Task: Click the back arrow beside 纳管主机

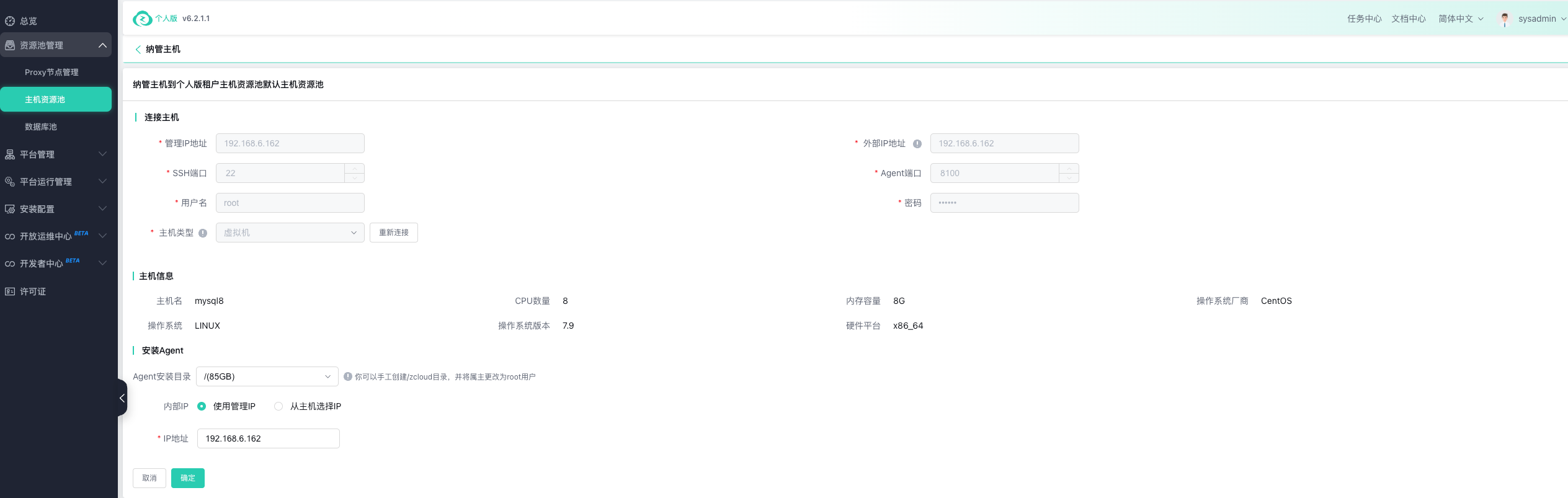Action: tap(138, 50)
